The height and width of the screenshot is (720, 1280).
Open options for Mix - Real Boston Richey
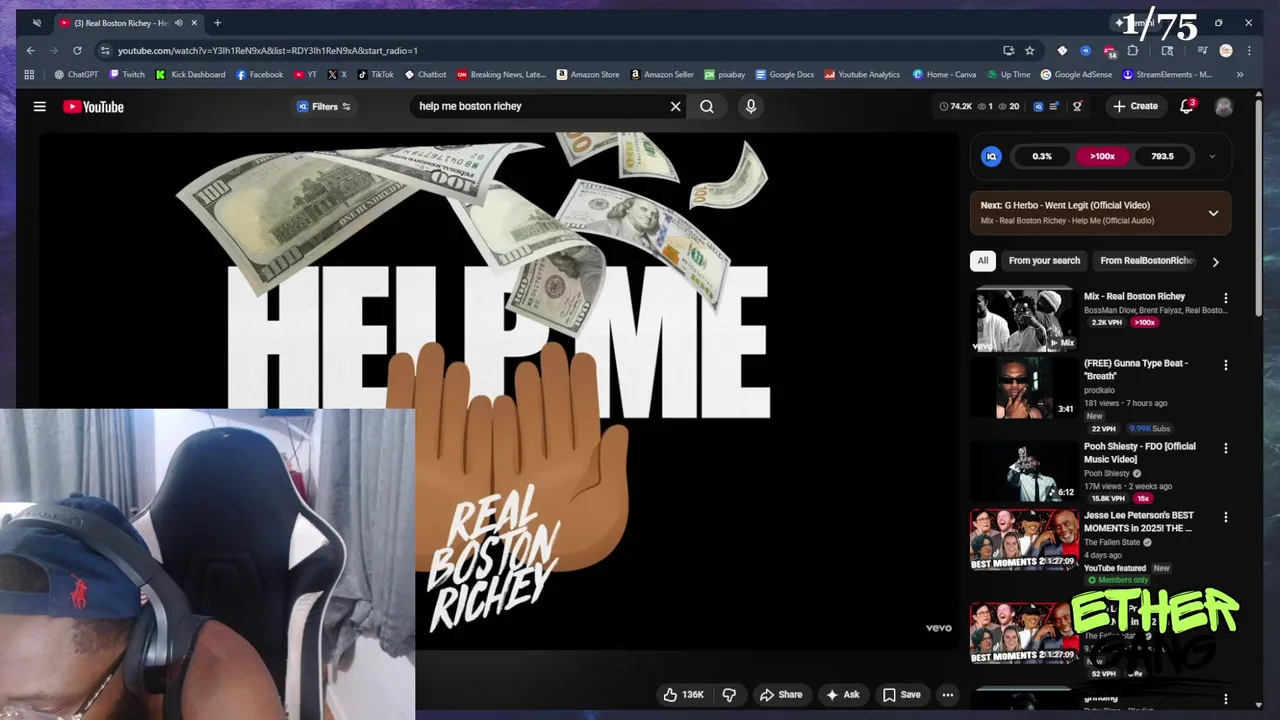[x=1226, y=298]
